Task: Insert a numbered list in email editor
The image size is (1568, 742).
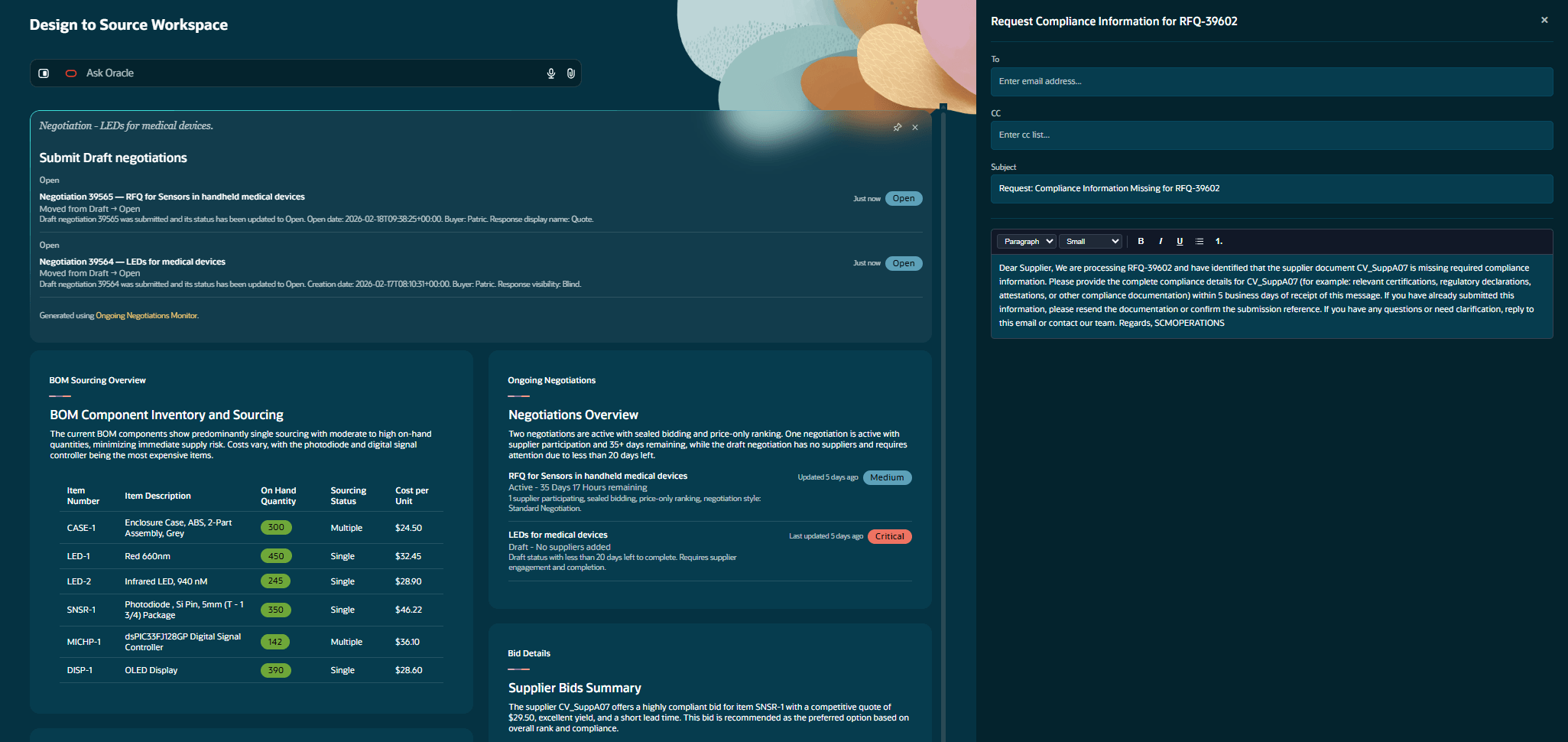Action: coord(1219,241)
